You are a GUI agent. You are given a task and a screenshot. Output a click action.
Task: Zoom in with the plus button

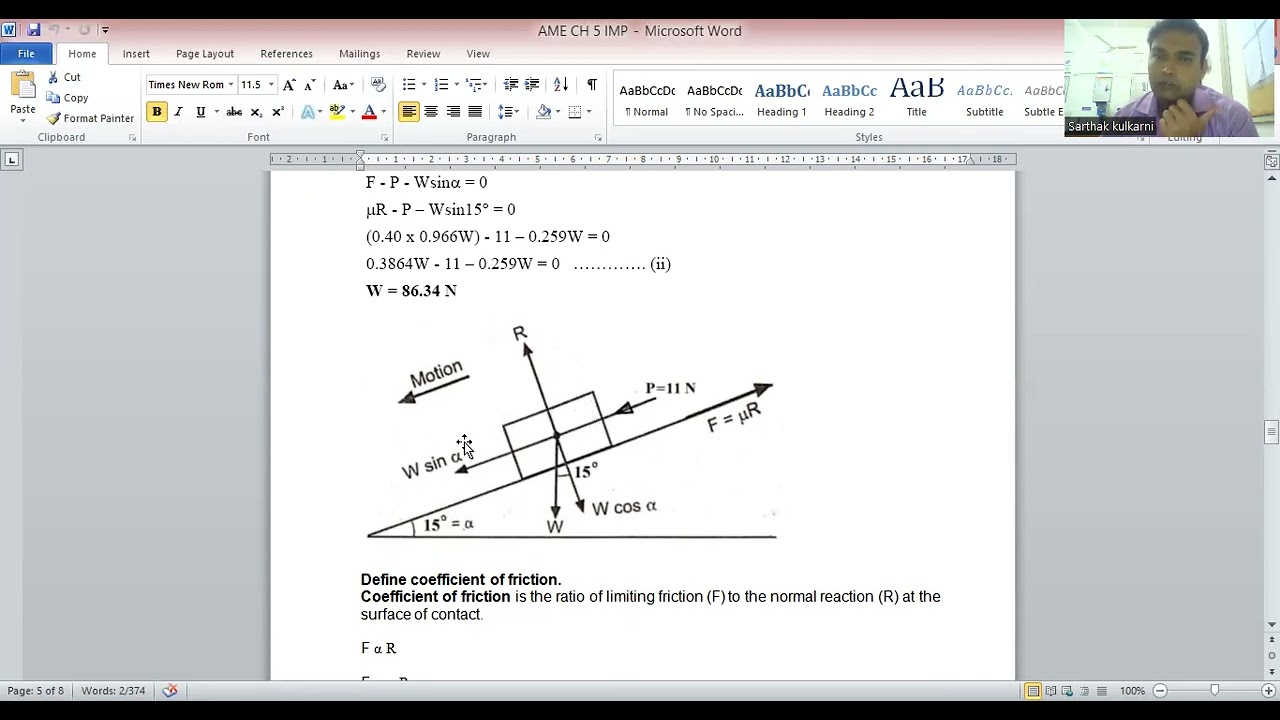1267,691
